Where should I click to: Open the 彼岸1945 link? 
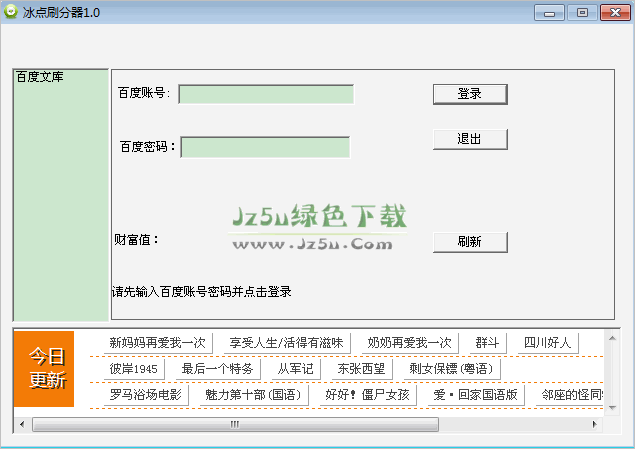point(134,369)
